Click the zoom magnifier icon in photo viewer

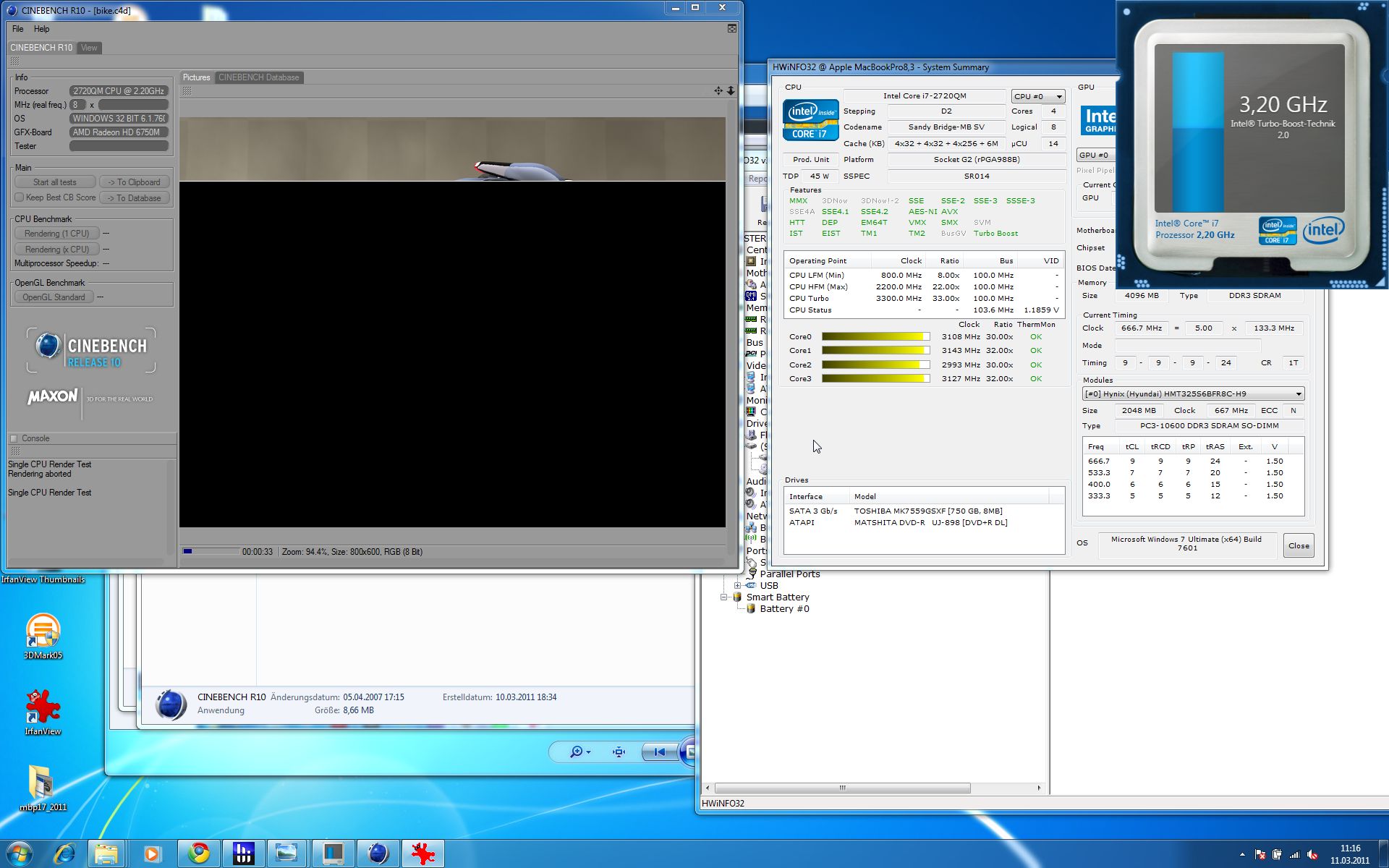coord(577,752)
